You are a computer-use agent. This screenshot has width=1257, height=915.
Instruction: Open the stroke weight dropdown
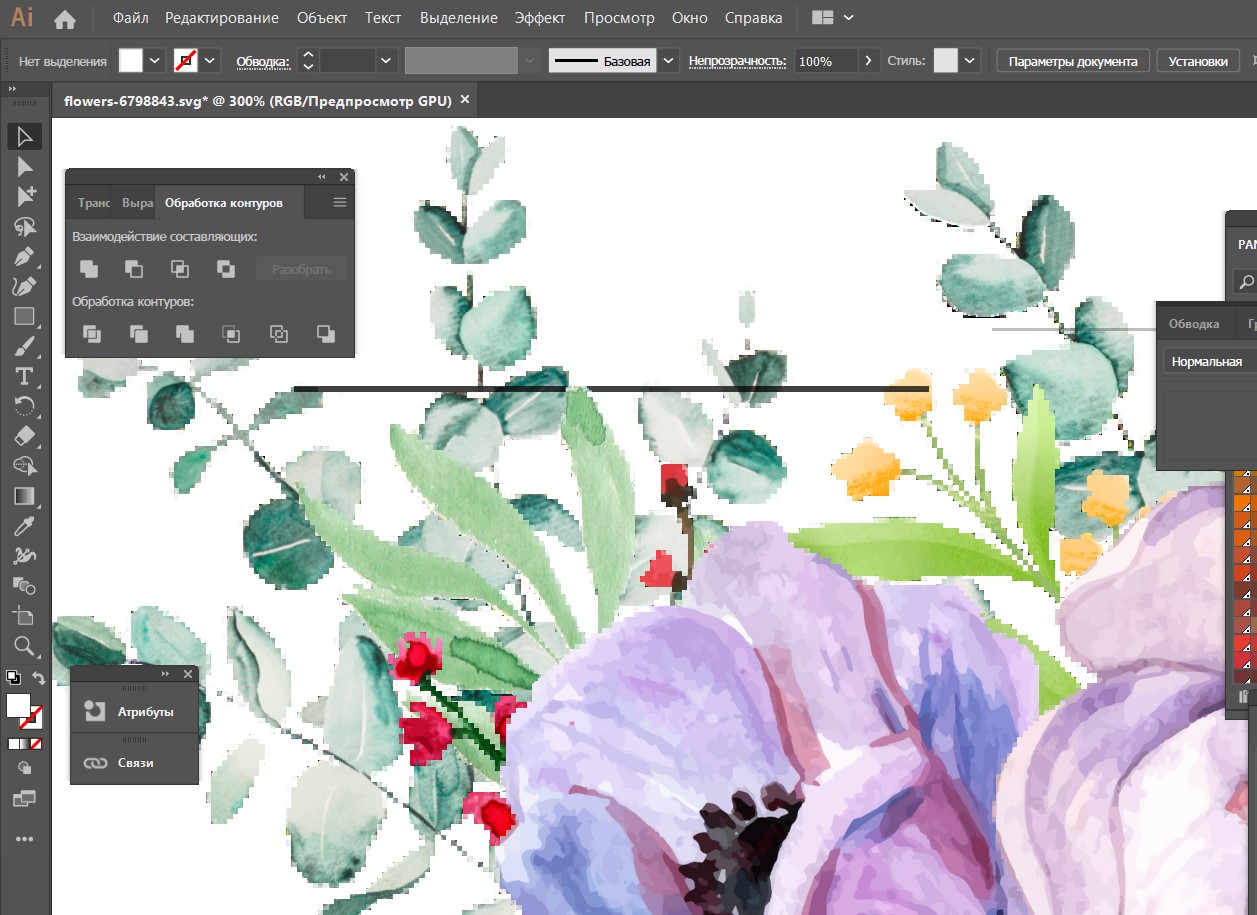coord(387,61)
